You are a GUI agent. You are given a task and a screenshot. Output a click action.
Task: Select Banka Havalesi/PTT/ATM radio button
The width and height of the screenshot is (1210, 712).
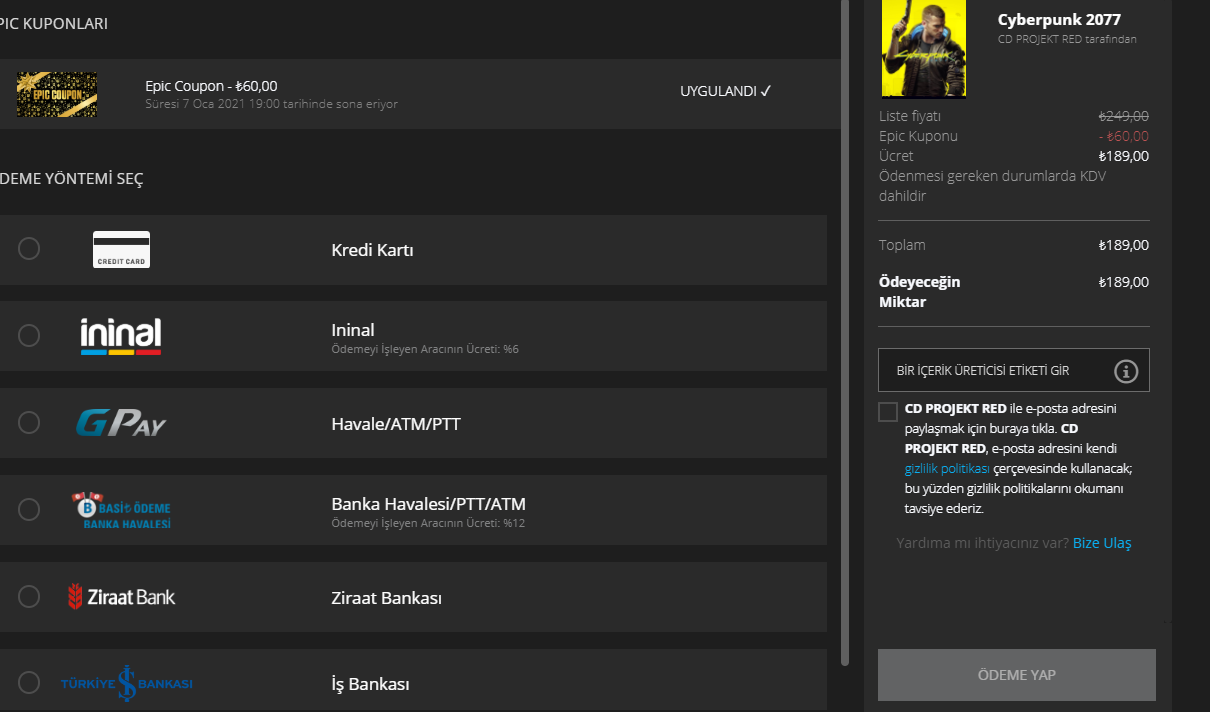point(29,510)
